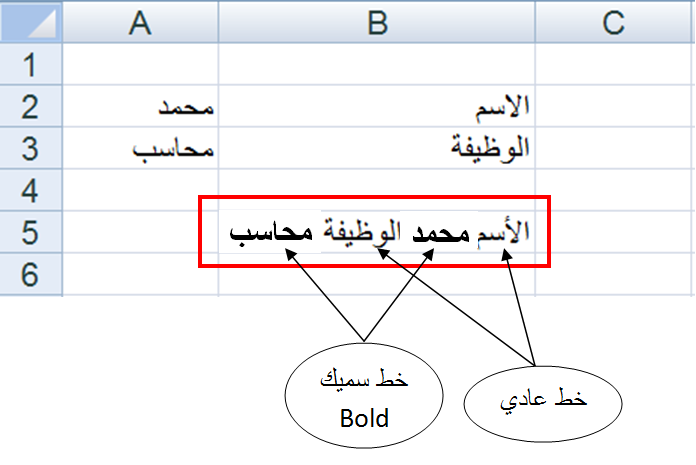Click empty cell A1
Viewport: 696px width, 465px height.
pos(140,64)
